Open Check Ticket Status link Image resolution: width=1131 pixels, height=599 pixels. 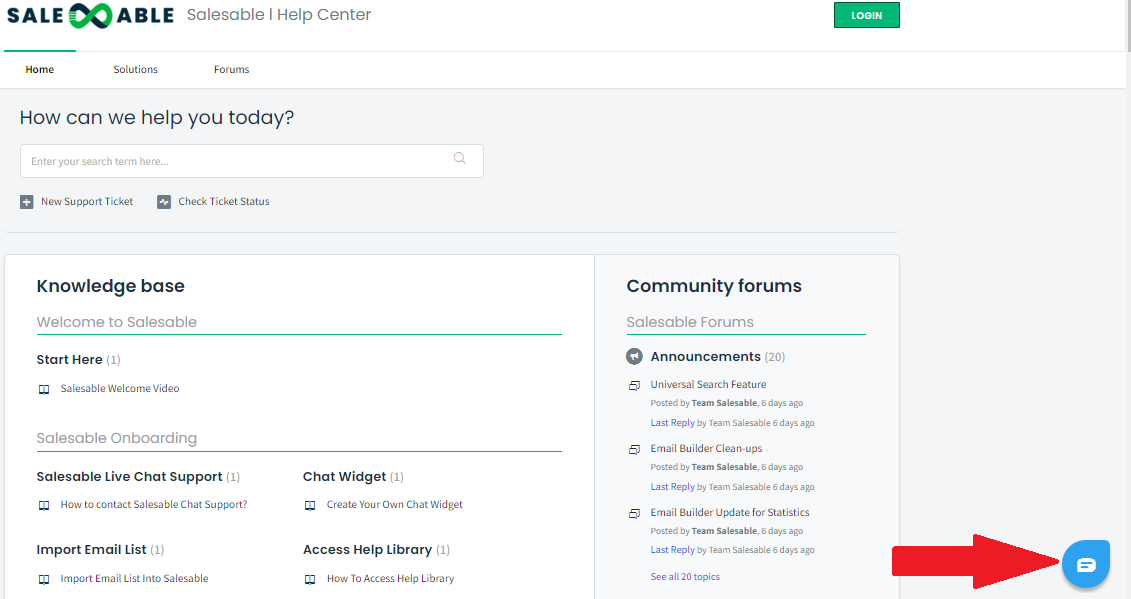[224, 201]
